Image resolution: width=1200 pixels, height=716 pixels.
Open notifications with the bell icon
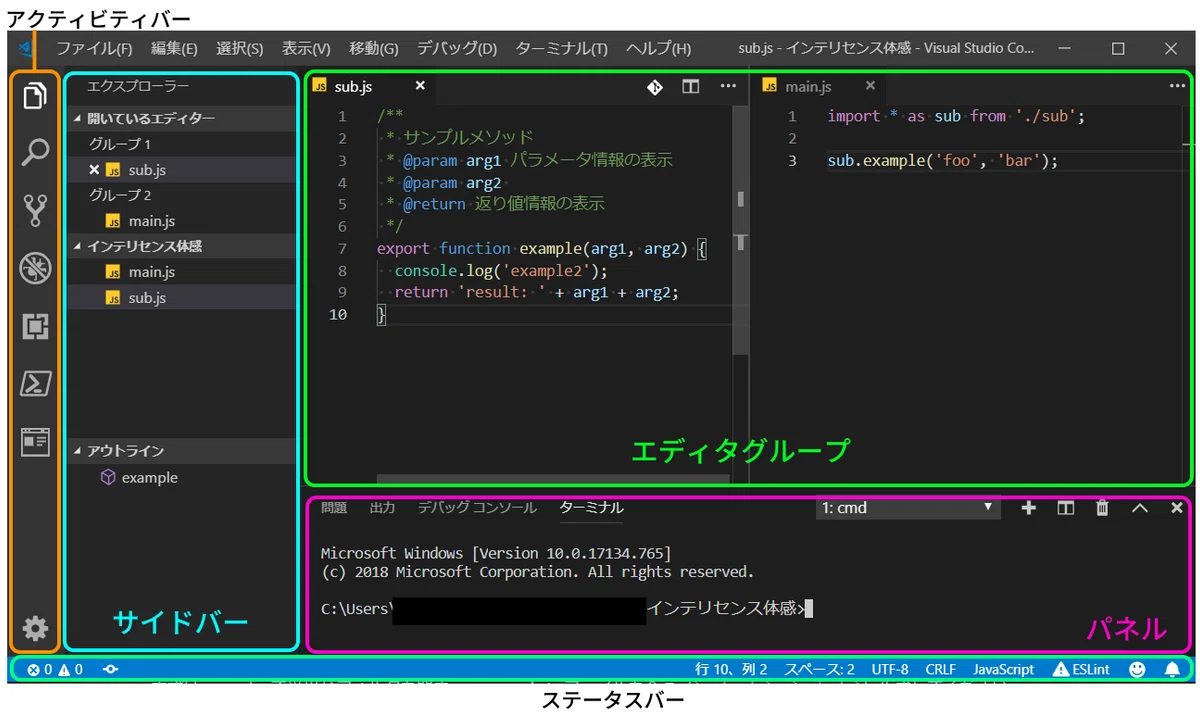[x=1172, y=669]
